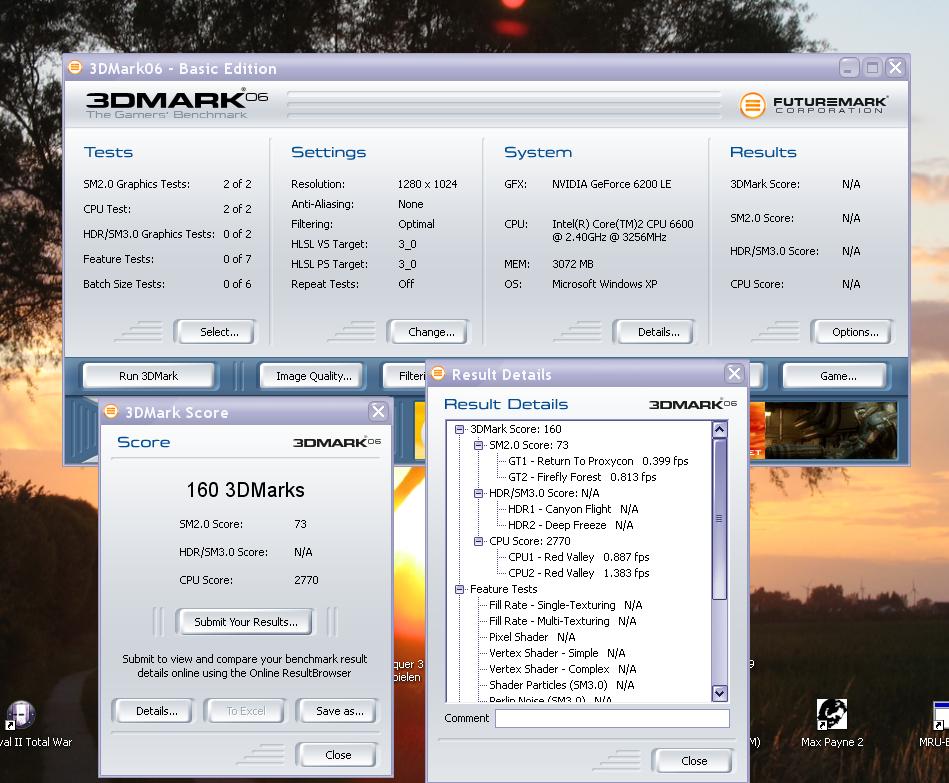Select Shader Particles (SM3.0) row
Image resolution: width=949 pixels, height=783 pixels.
562,685
